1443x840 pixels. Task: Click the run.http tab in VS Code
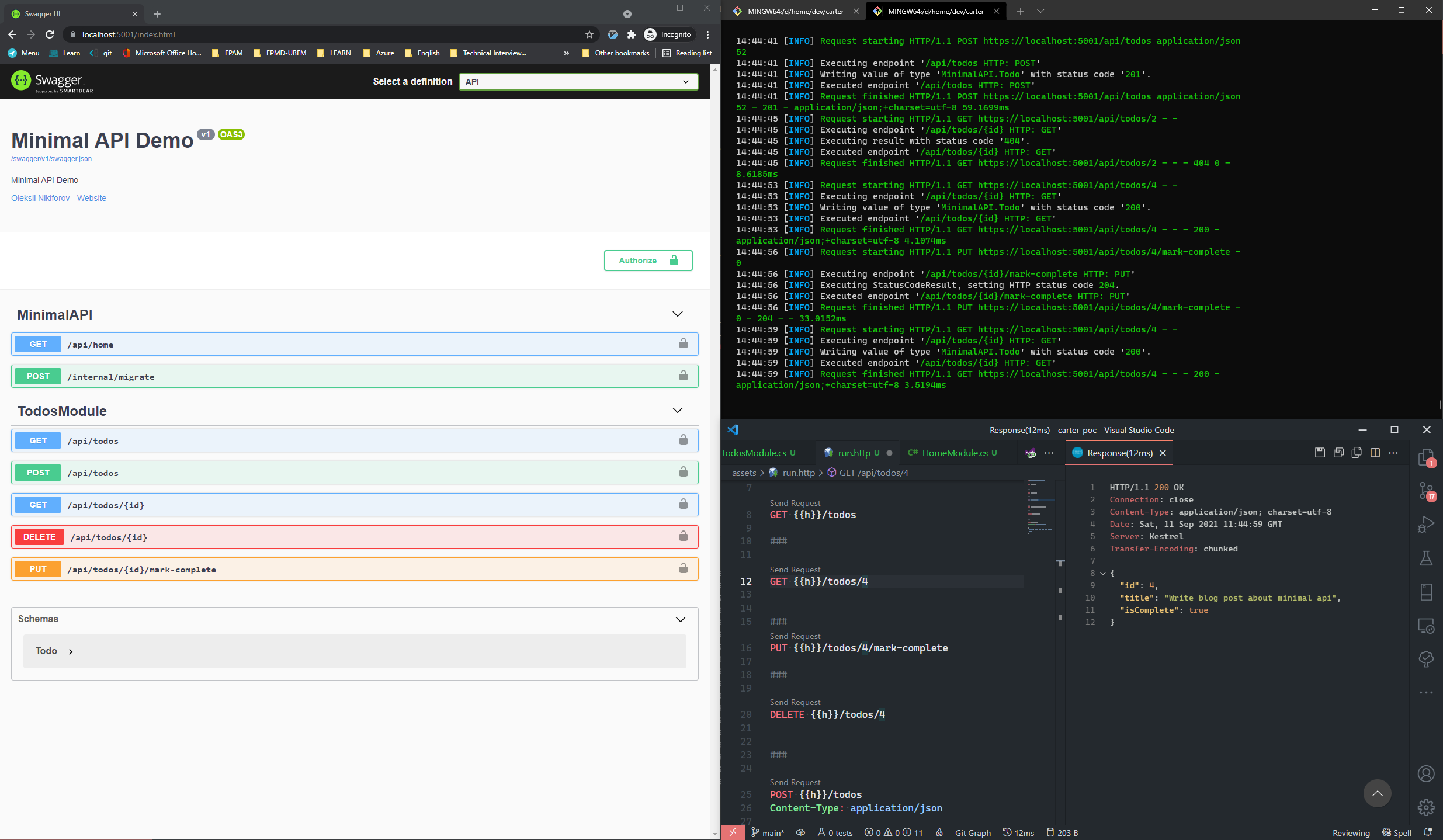tap(854, 453)
